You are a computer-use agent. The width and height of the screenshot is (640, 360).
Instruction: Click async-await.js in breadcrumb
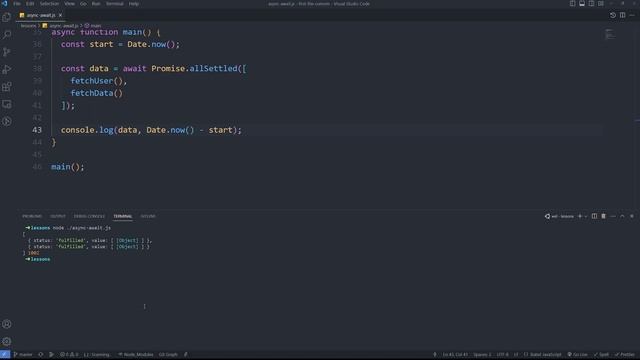[x=60, y=26]
